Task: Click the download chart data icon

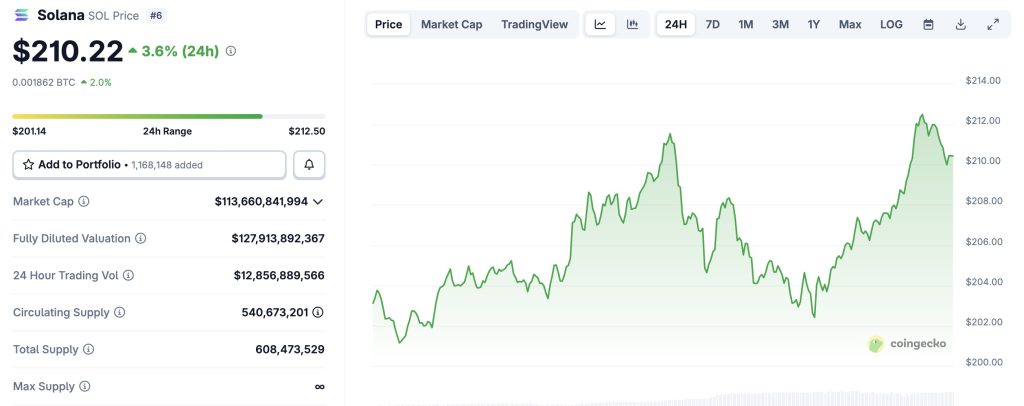Action: (960, 24)
